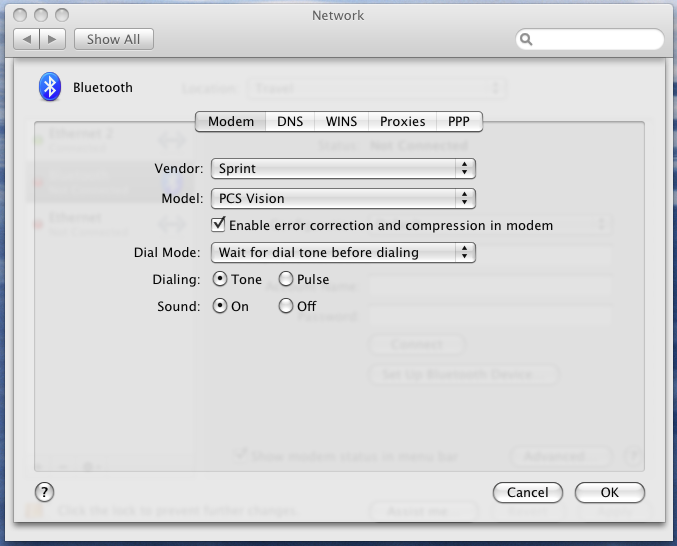Turn modem sound Off

coord(286,306)
